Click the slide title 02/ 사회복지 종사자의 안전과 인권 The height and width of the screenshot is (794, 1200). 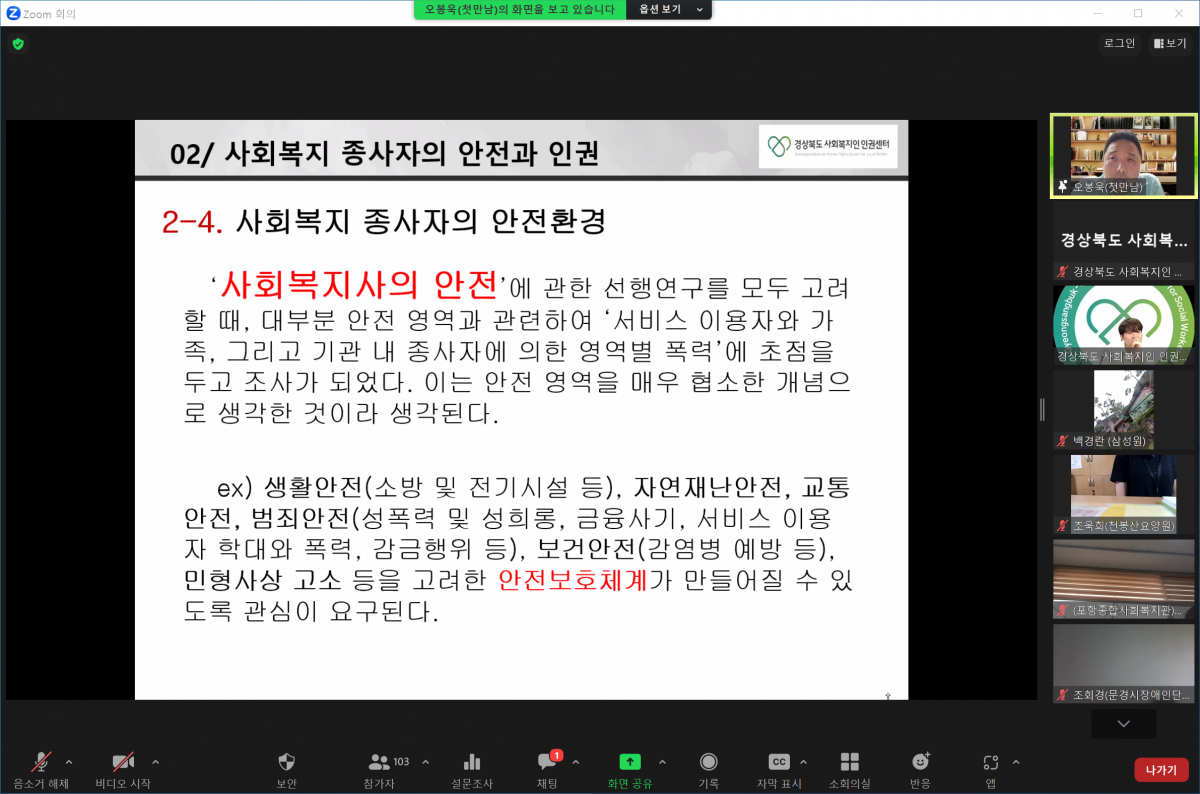click(385, 154)
